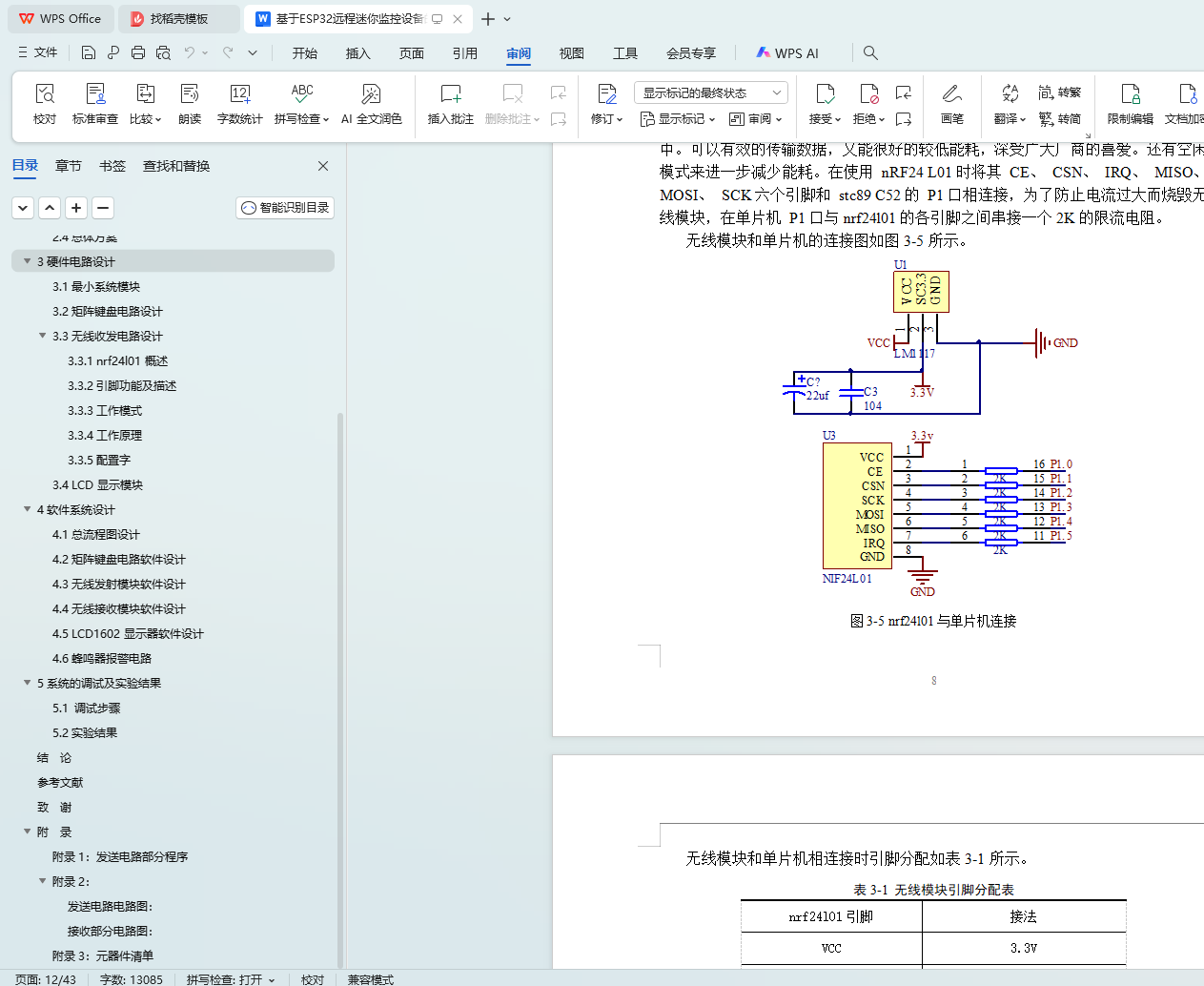Switch to the 引用 ribbon tab
This screenshot has width=1204, height=986.
tap(465, 53)
